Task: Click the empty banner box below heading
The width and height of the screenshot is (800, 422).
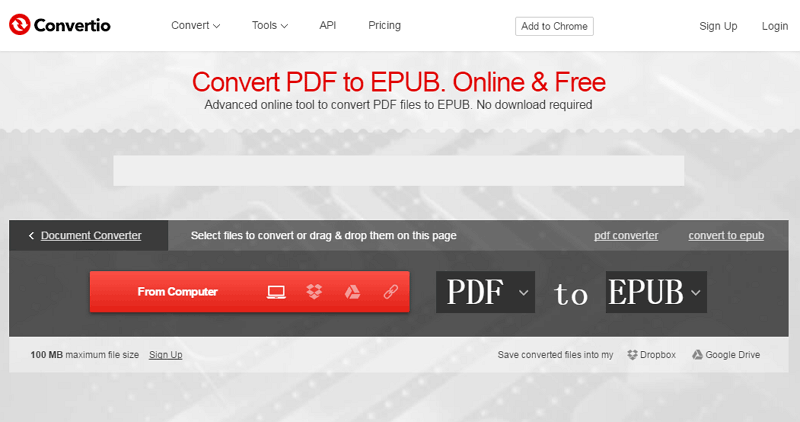Action: tap(398, 170)
